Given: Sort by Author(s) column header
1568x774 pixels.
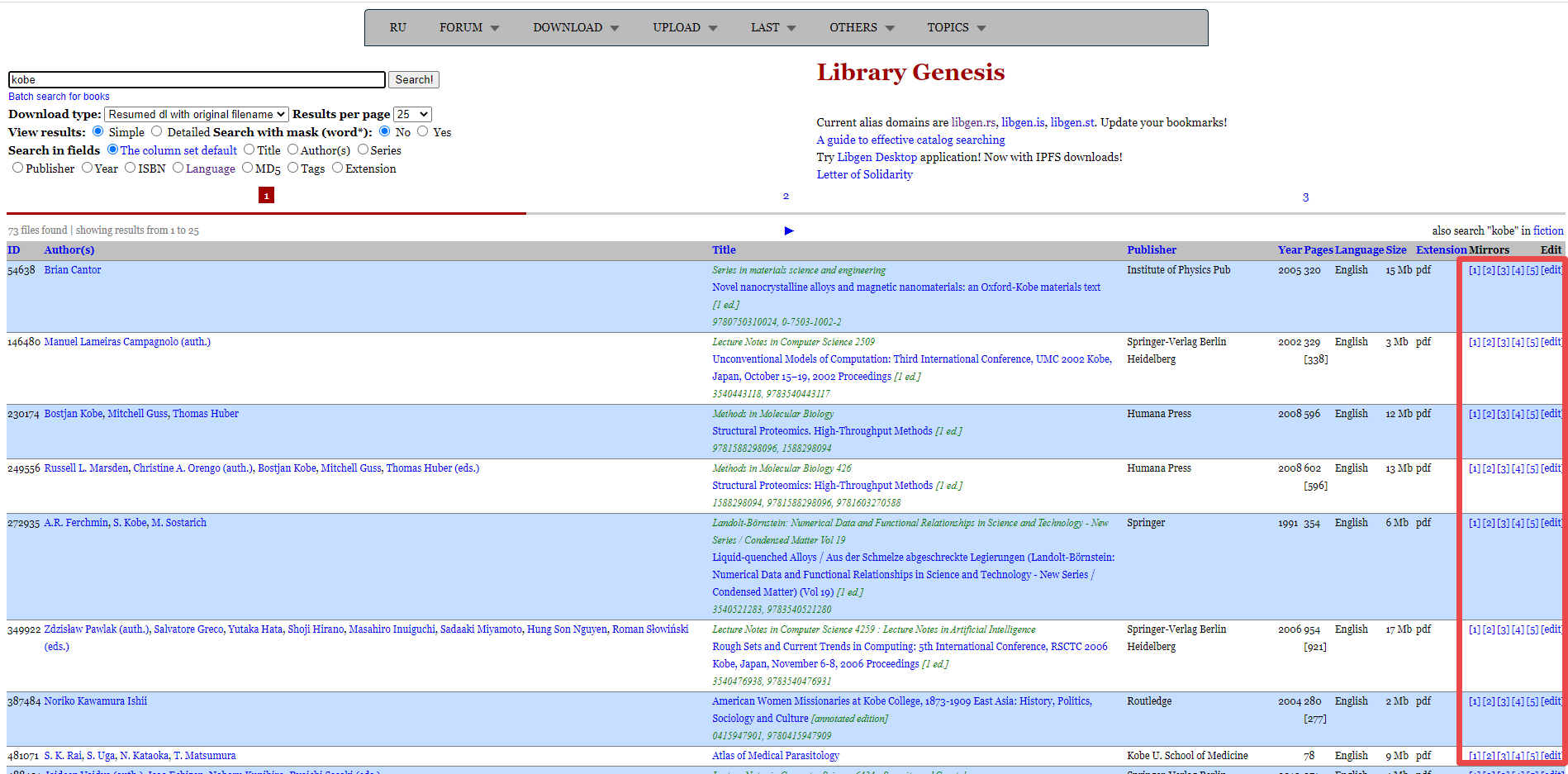Looking at the screenshot, I should click(69, 249).
